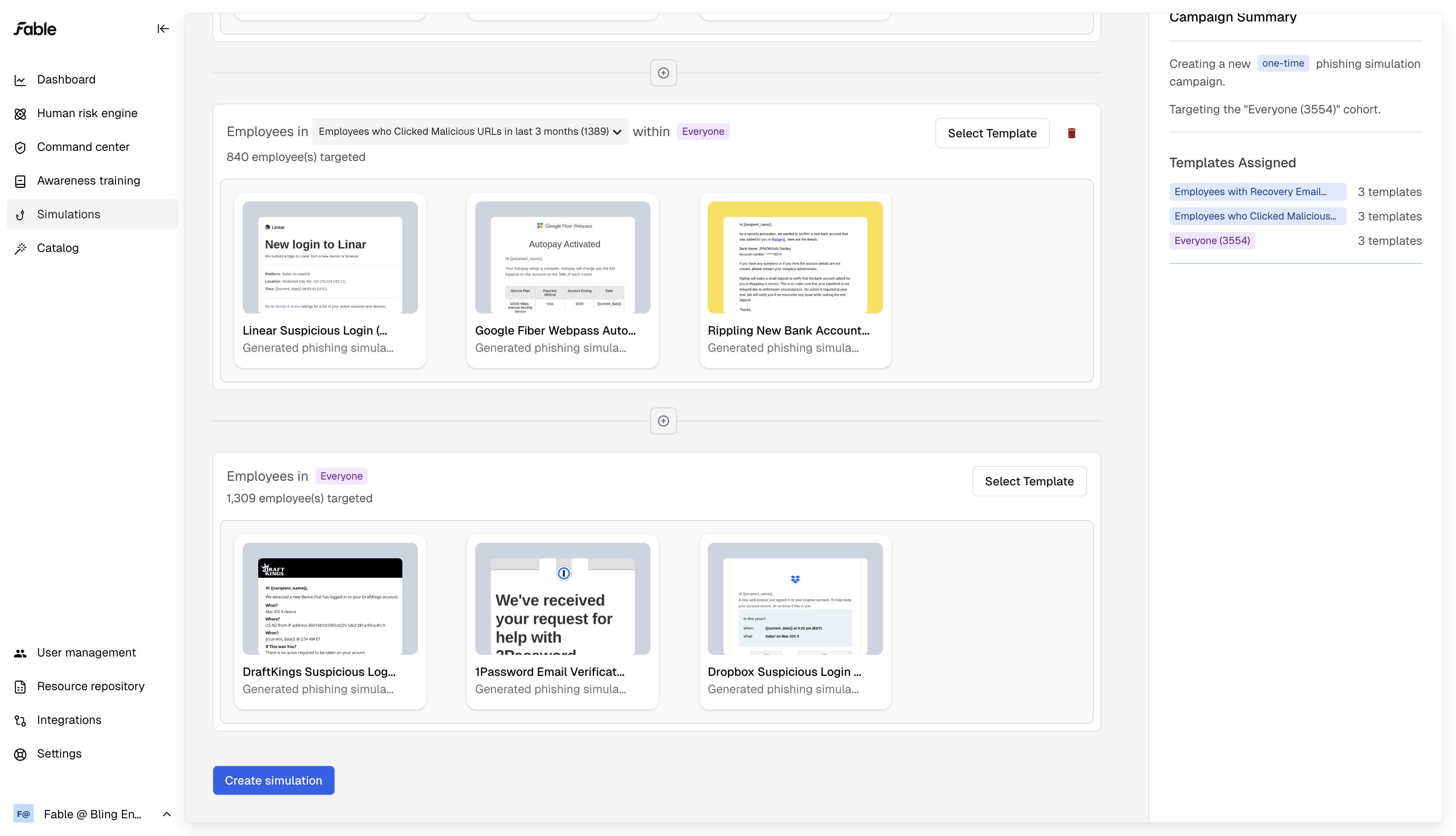Click the 'Dropbox Suspicious Login' template title
Screen dimensions: 1456x836
tap(784, 672)
